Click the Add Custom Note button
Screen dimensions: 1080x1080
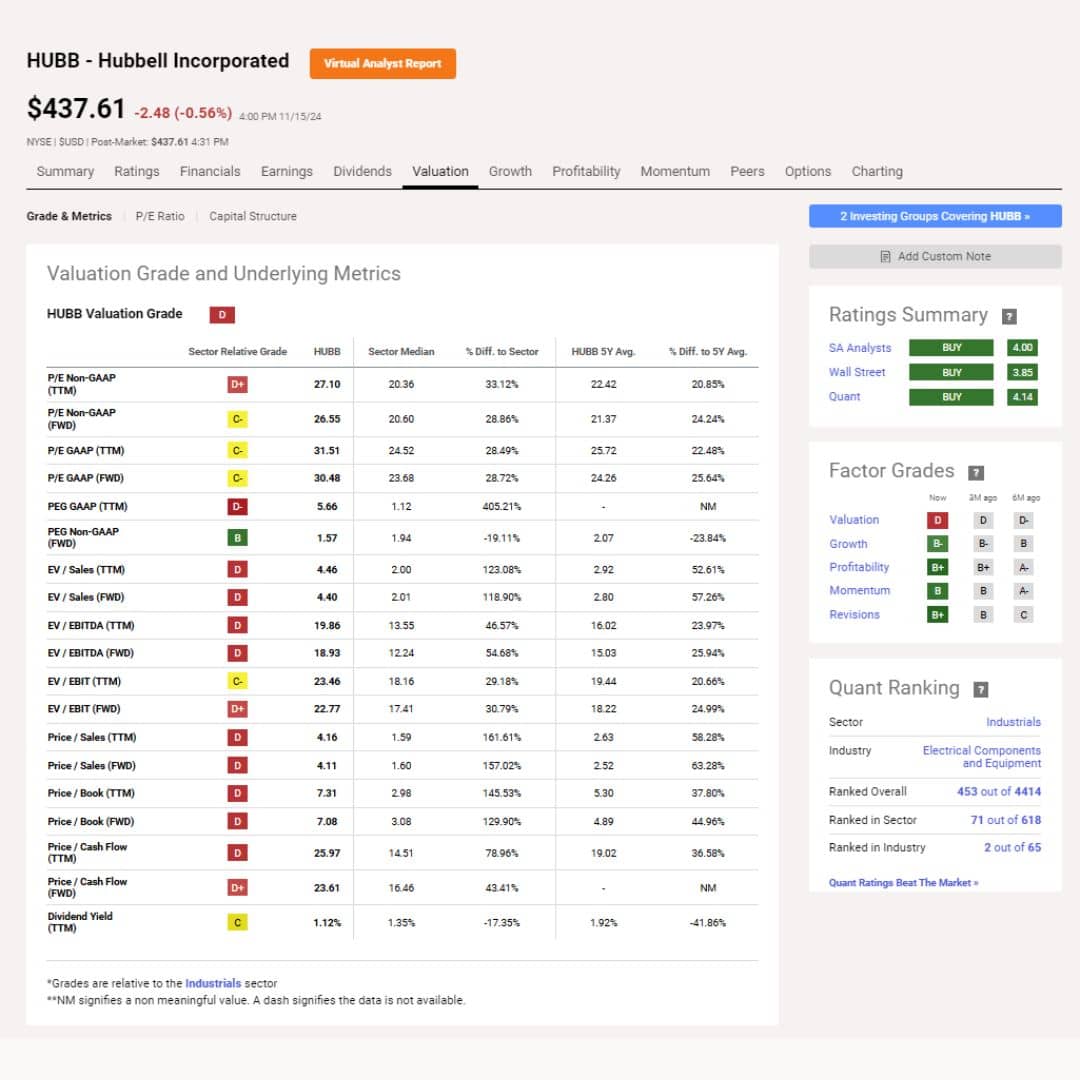click(935, 256)
